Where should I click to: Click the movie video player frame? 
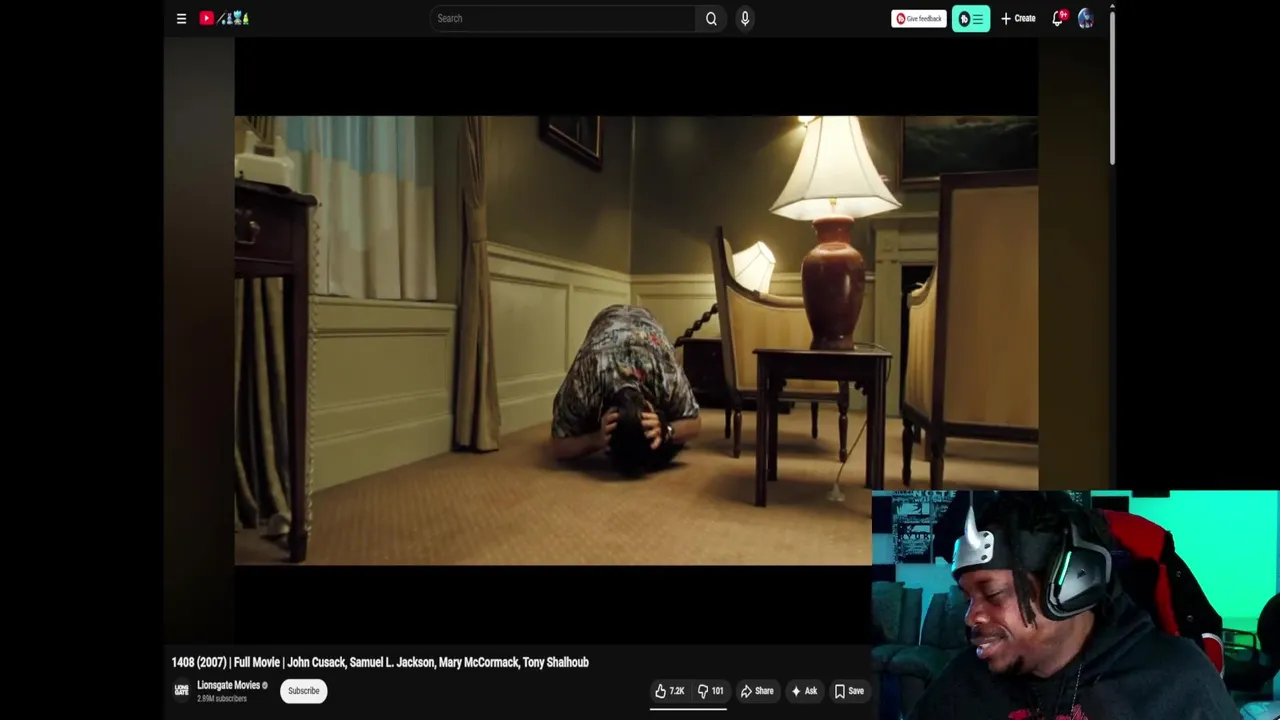tap(636, 340)
